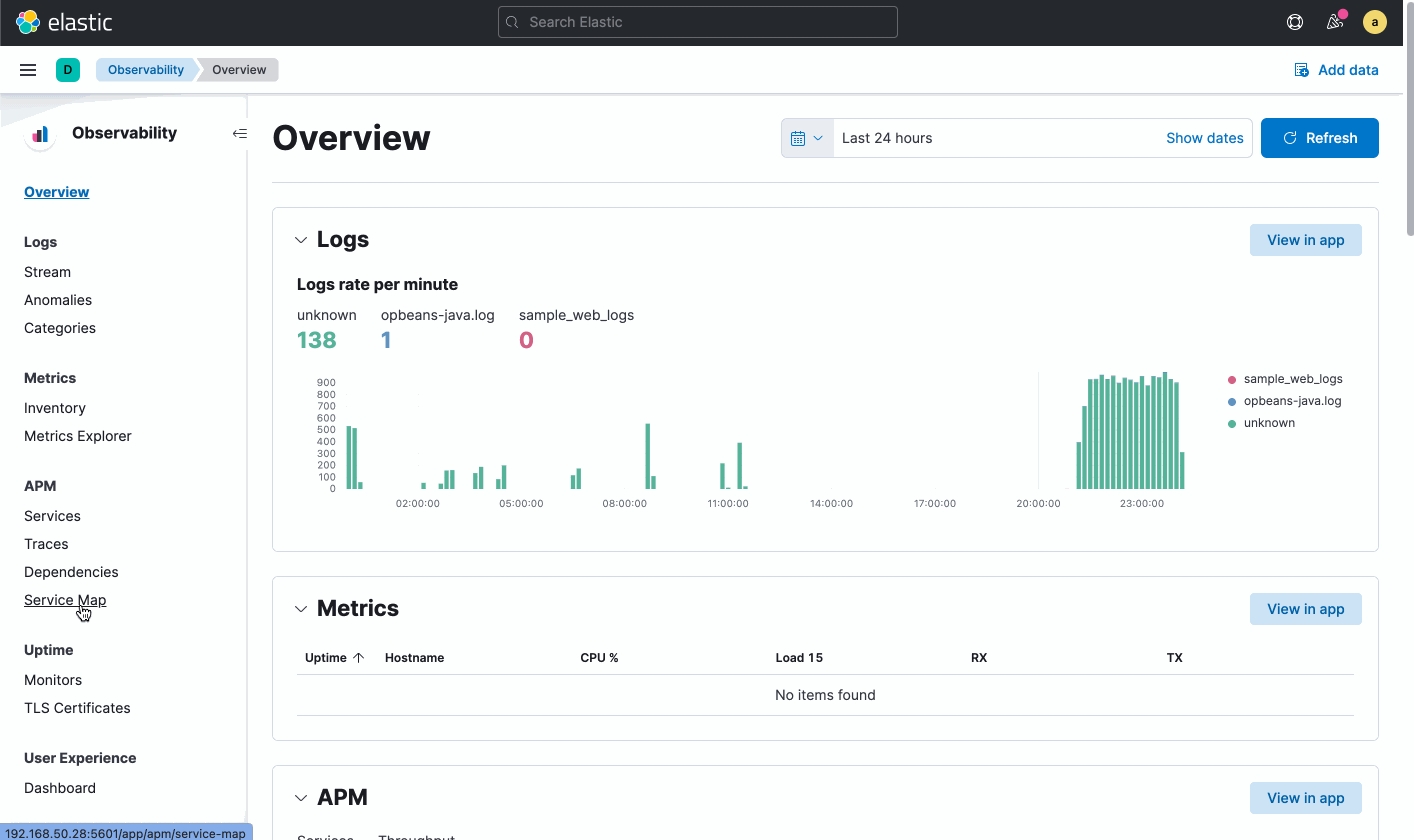The image size is (1414, 840).
Task: Collapse the Observability side navigation
Action: click(x=240, y=133)
